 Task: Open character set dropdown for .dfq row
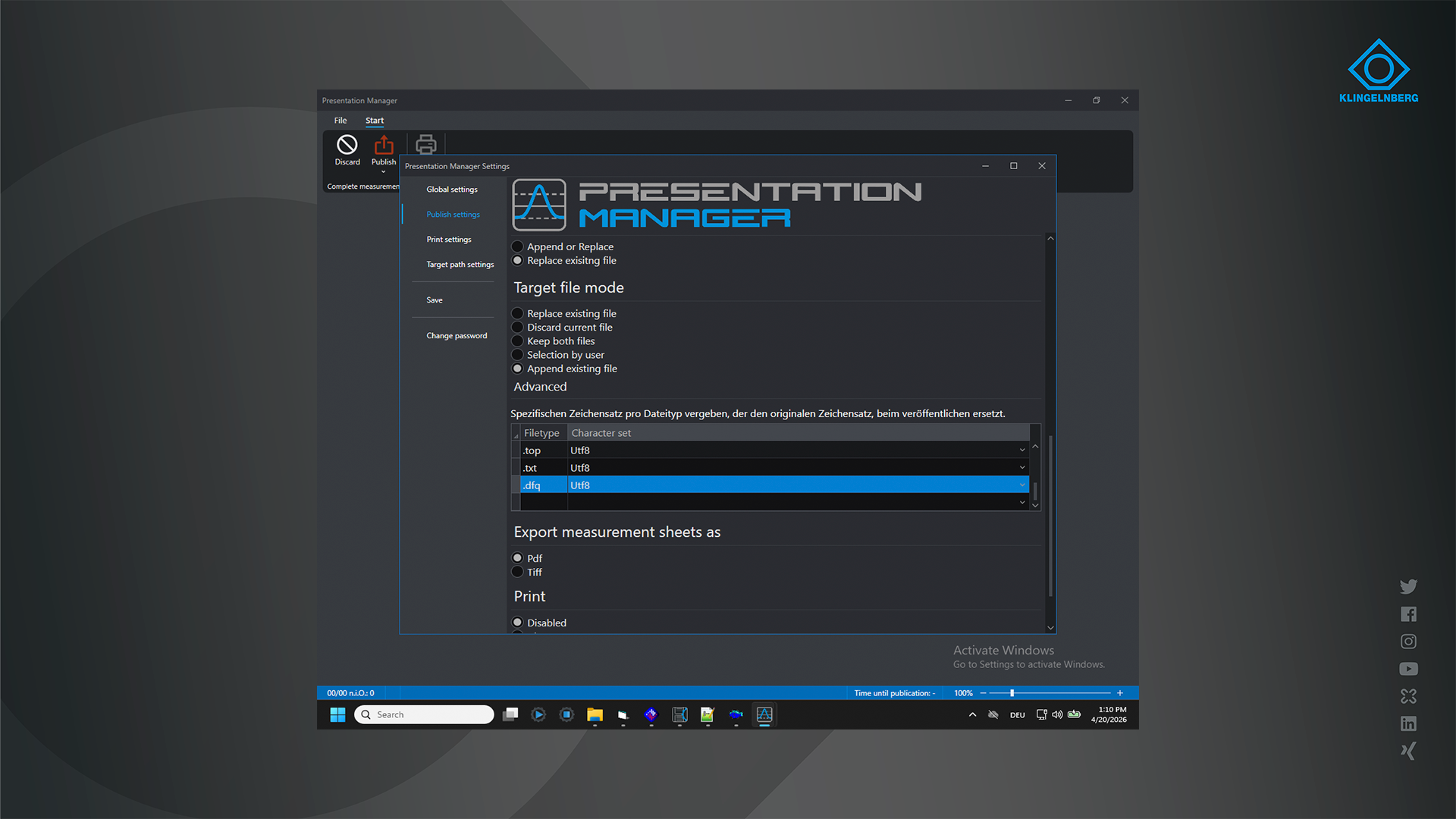point(1022,485)
